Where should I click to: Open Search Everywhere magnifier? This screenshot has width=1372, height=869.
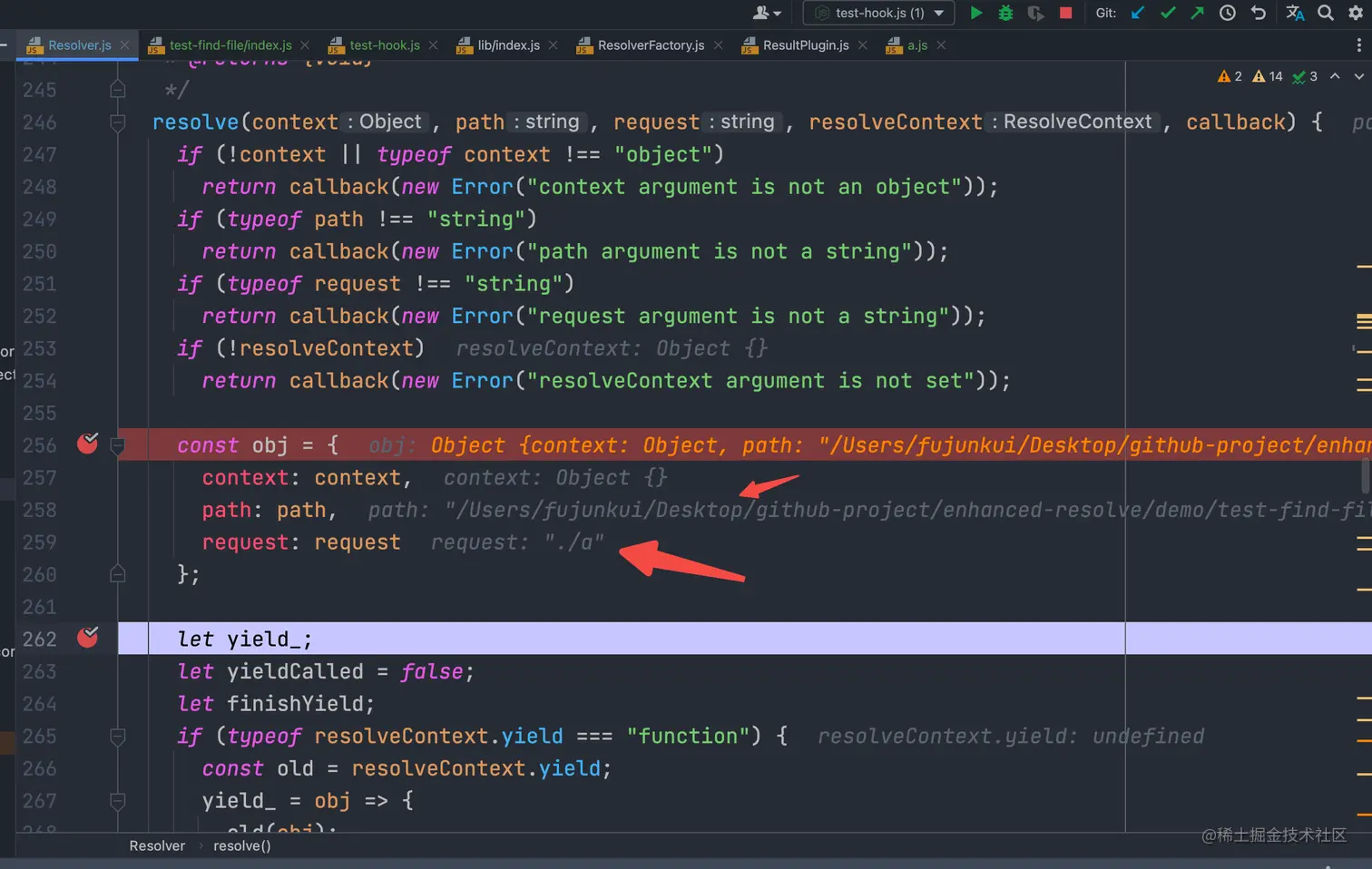1326,13
